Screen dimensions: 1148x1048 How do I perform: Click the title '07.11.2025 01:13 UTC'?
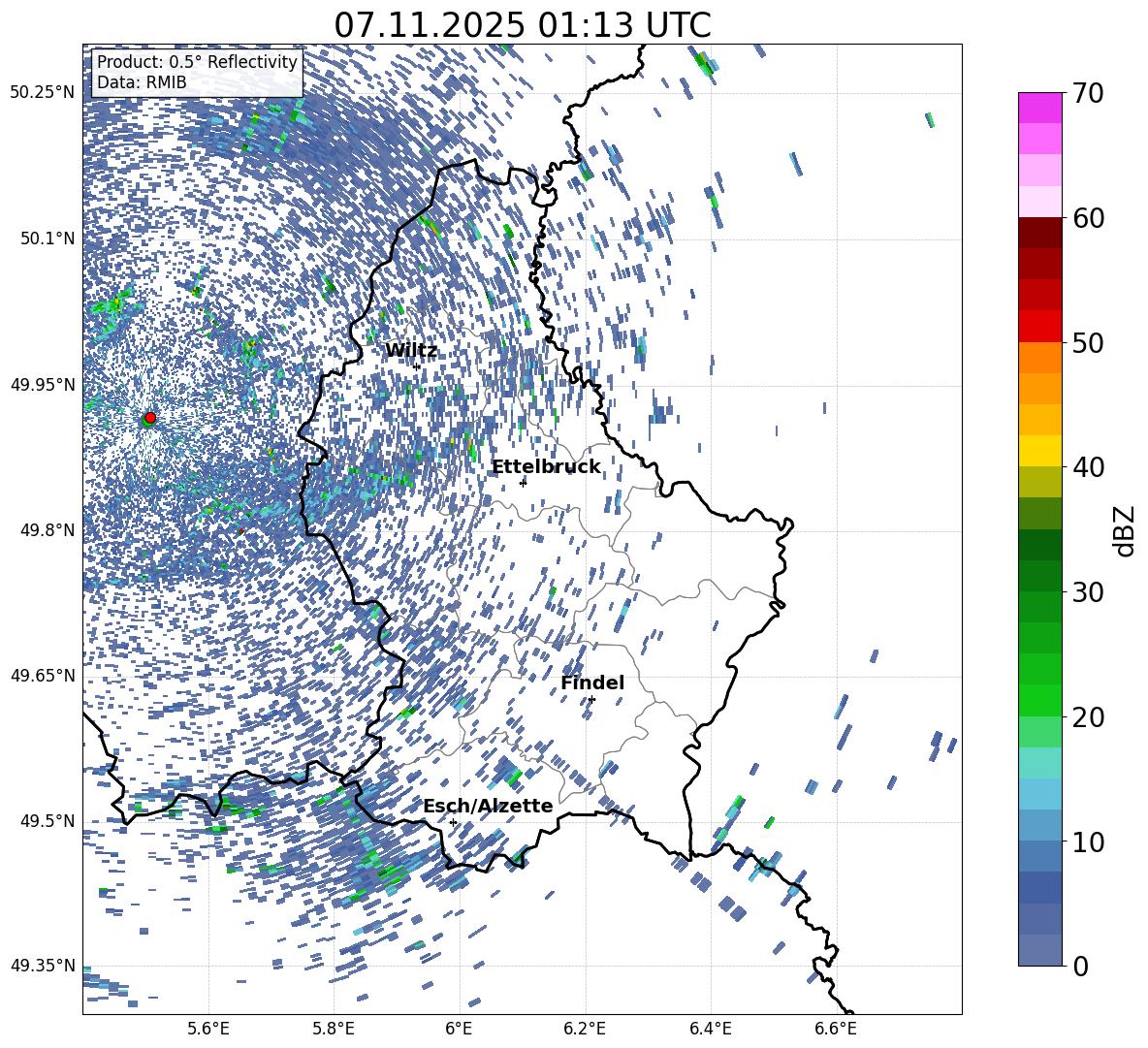pyautogui.click(x=522, y=25)
